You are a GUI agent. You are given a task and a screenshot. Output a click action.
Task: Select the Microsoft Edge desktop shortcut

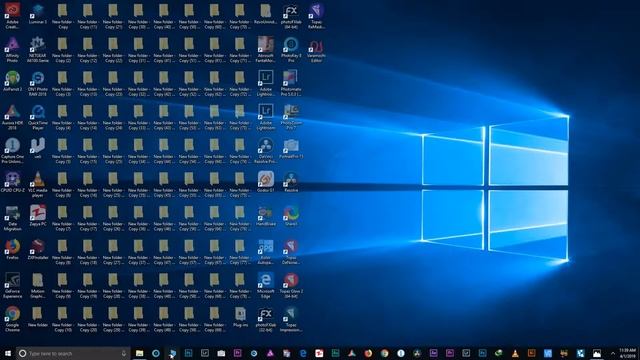tap(266, 286)
